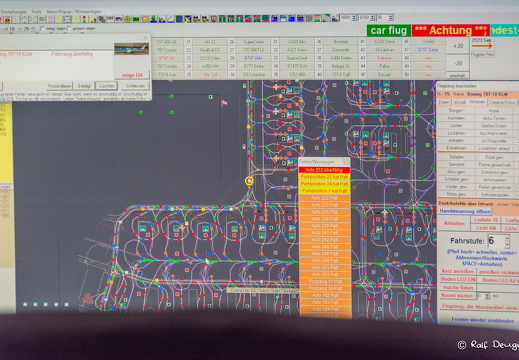Image resolution: width=519 pixels, height=360 pixels.
Task: Open Alarm Popup / Klimaanlagen menu
Action: click(73, 12)
